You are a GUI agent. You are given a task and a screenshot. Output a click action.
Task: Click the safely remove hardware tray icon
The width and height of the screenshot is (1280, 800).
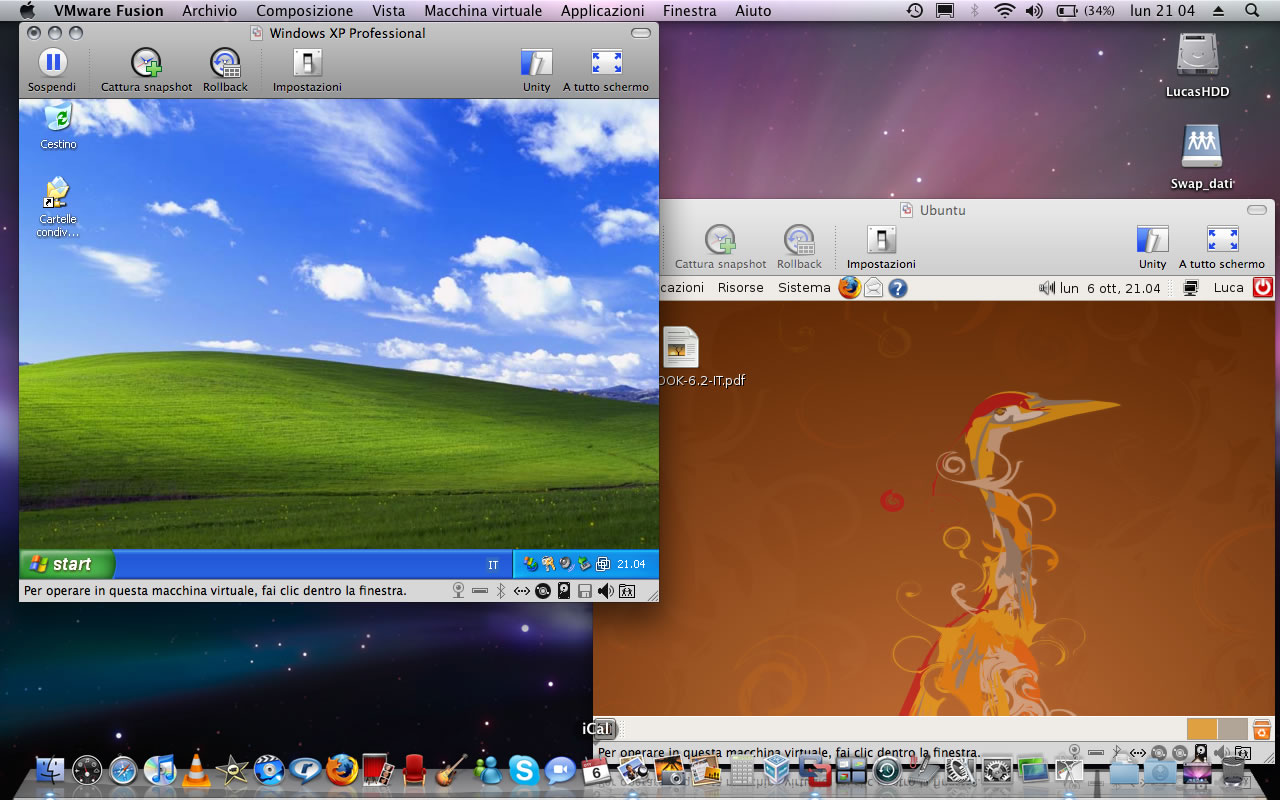(x=584, y=564)
